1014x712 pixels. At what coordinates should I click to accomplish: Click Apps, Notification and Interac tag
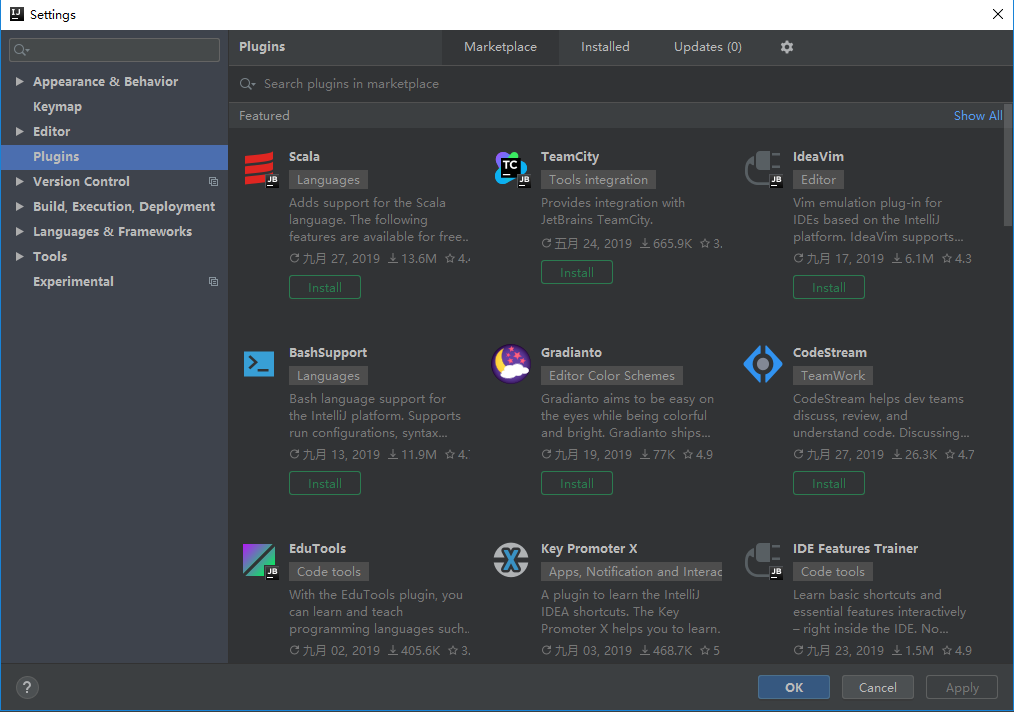pos(631,572)
